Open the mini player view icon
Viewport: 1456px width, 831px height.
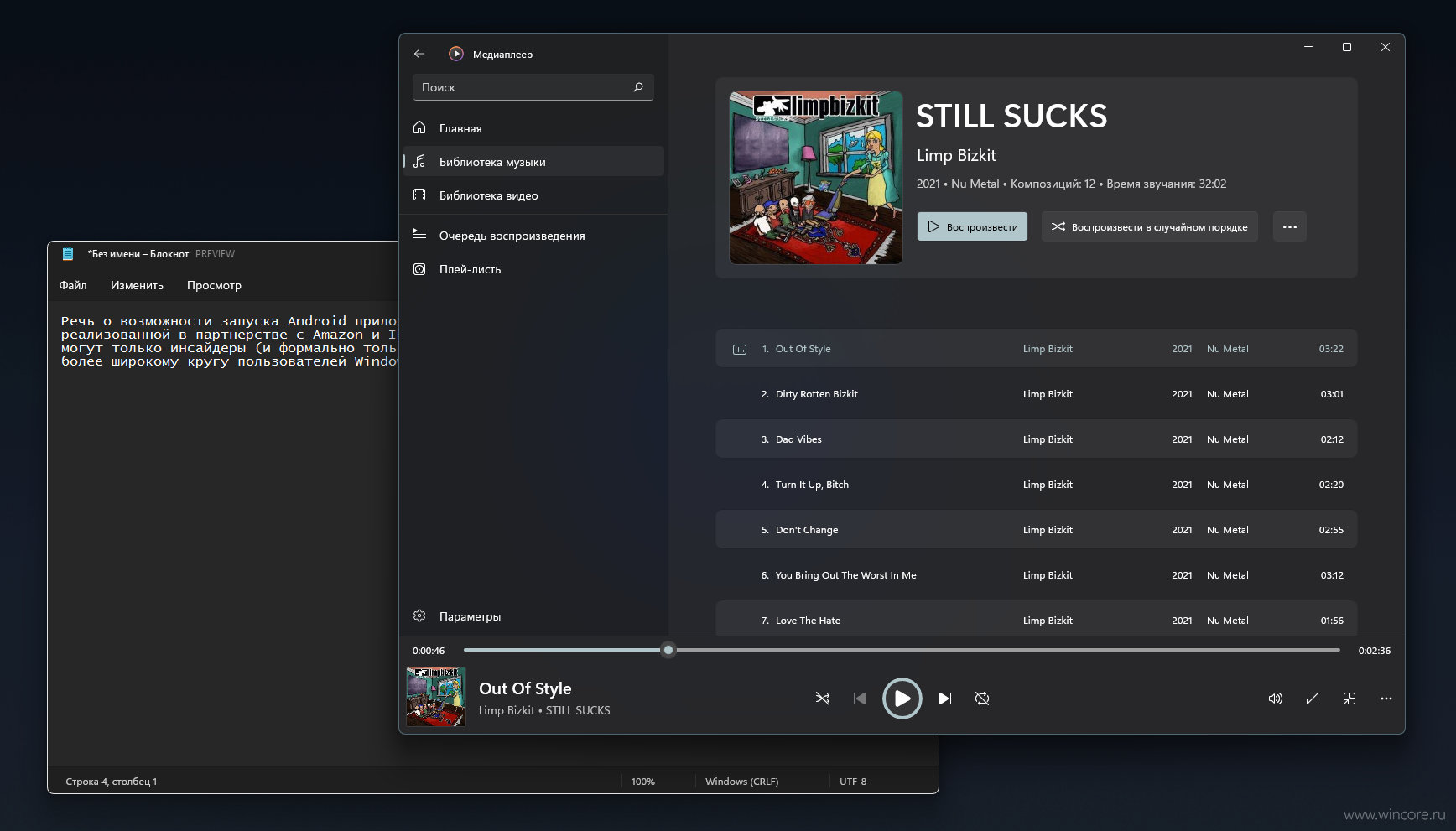click(x=1349, y=699)
